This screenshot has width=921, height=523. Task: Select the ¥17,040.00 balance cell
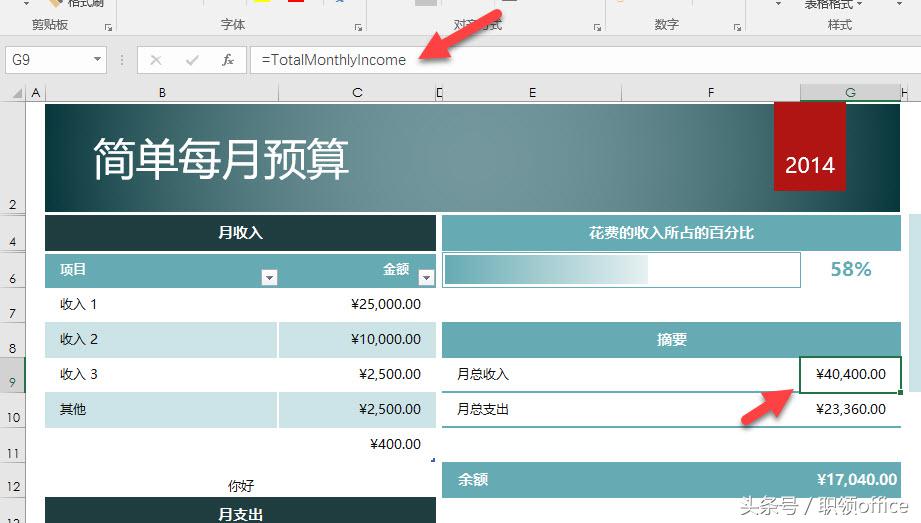(x=851, y=480)
